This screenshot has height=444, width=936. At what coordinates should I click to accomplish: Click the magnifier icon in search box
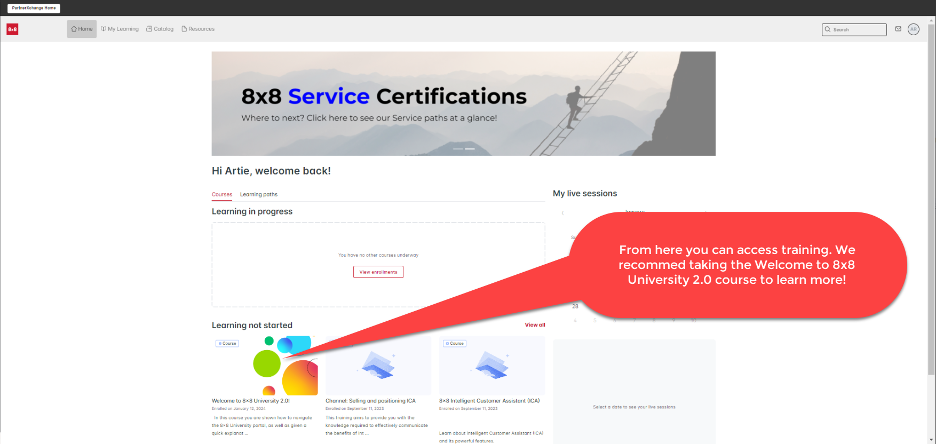click(x=827, y=29)
